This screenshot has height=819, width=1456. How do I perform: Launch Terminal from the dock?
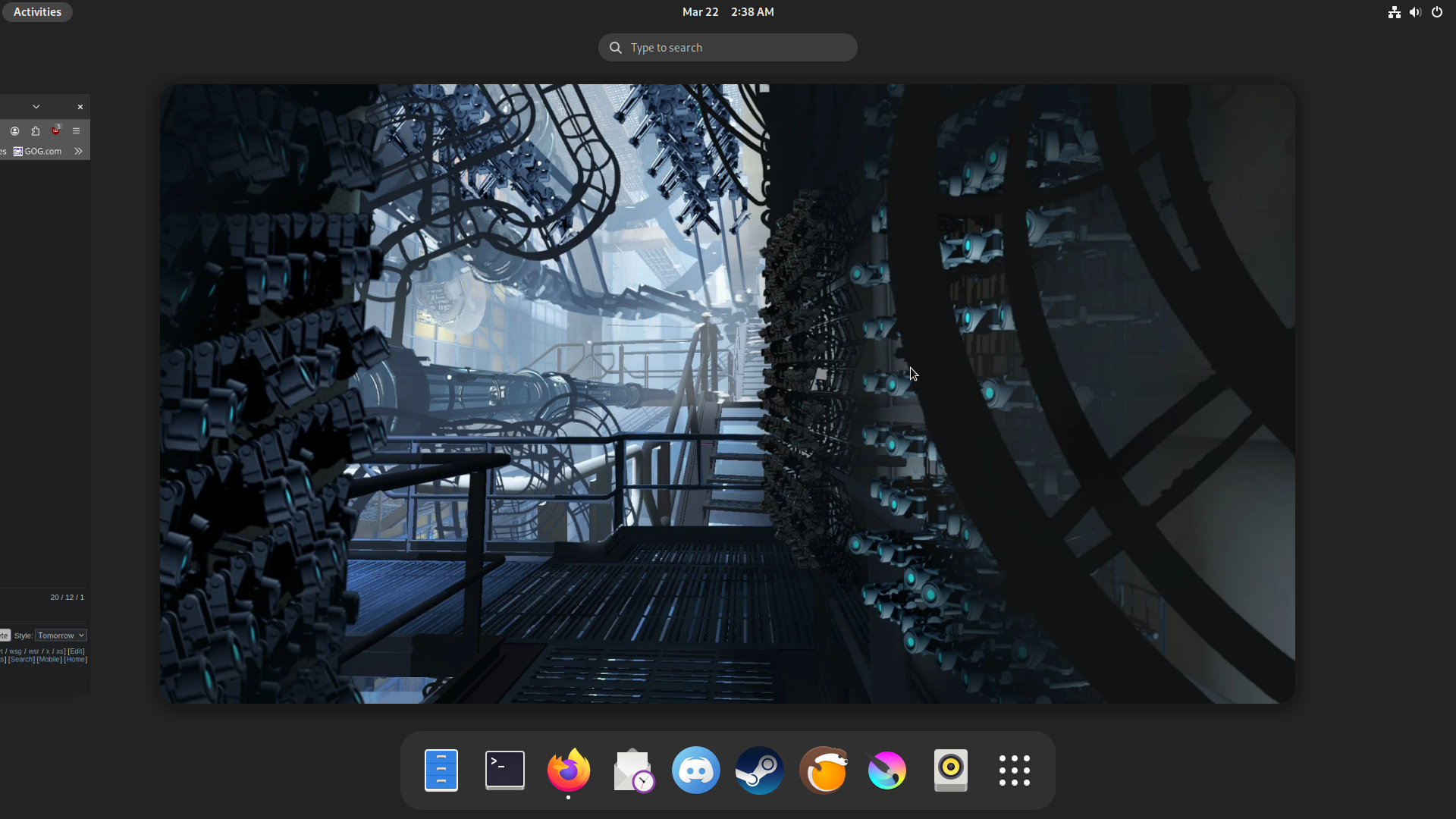pos(505,770)
